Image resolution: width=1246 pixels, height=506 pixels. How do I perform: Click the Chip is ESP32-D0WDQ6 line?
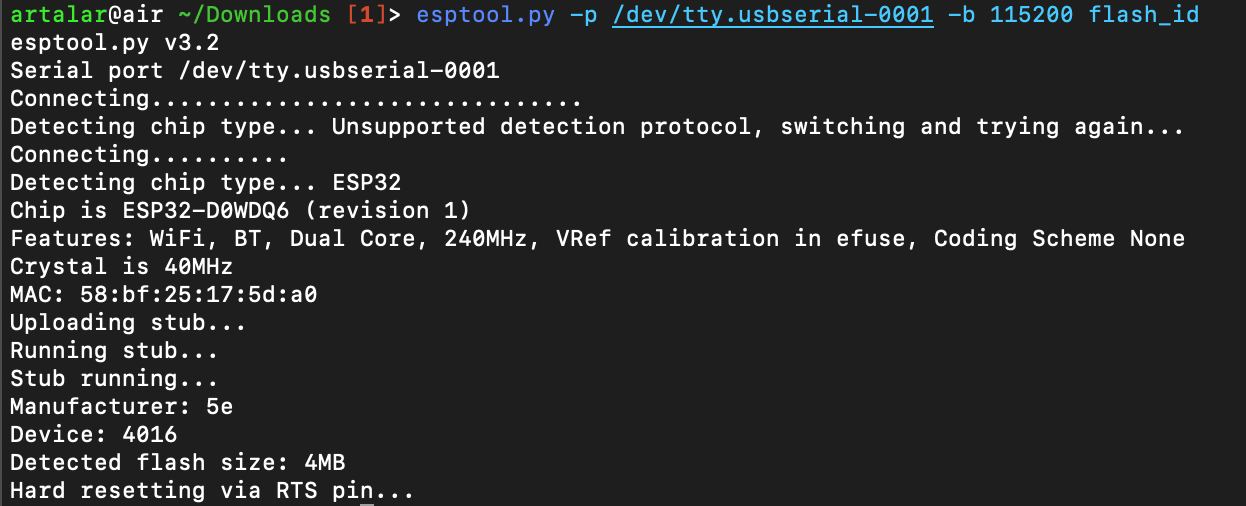[240, 211]
